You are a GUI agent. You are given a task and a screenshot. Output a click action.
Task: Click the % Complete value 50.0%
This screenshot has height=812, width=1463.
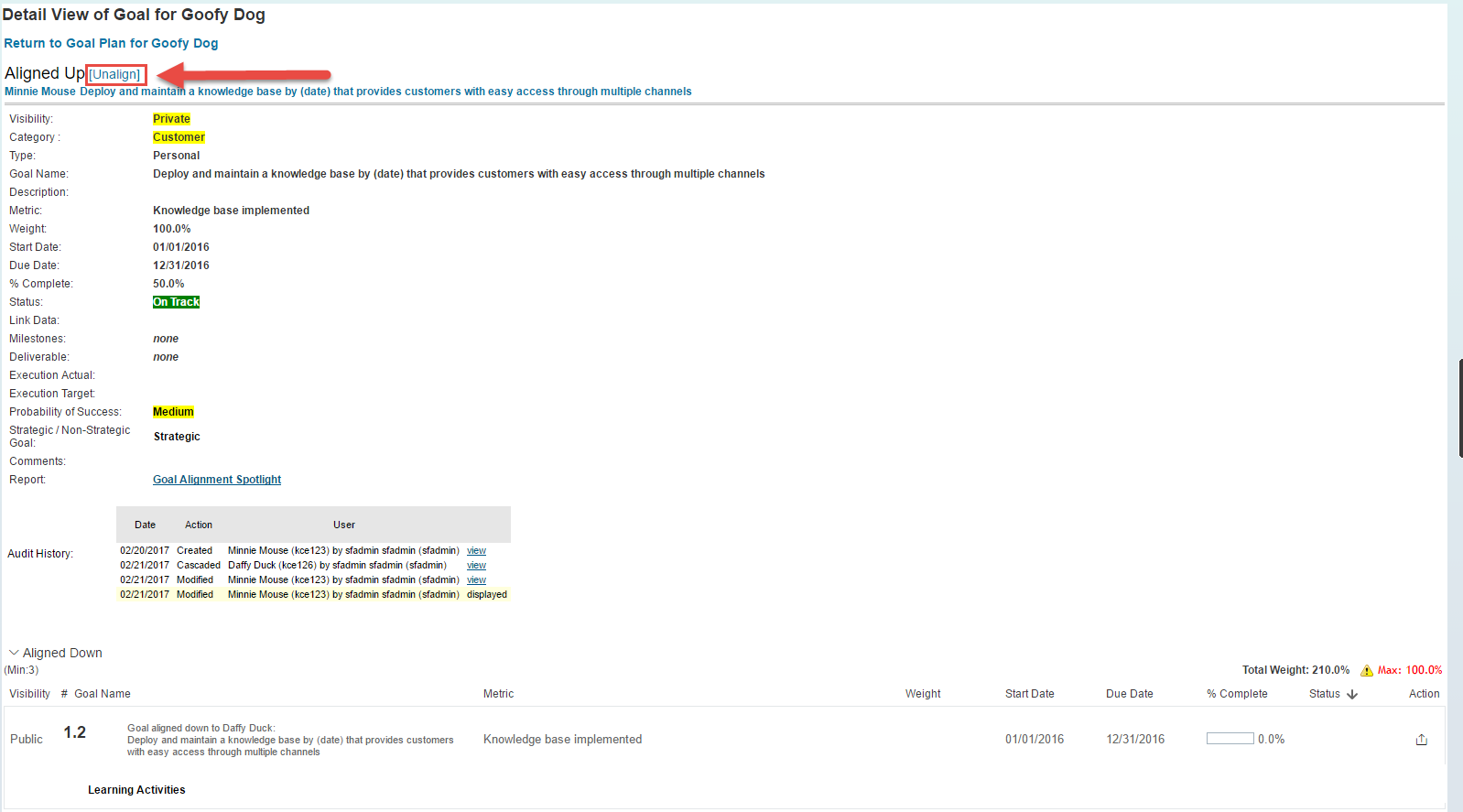pyautogui.click(x=168, y=284)
